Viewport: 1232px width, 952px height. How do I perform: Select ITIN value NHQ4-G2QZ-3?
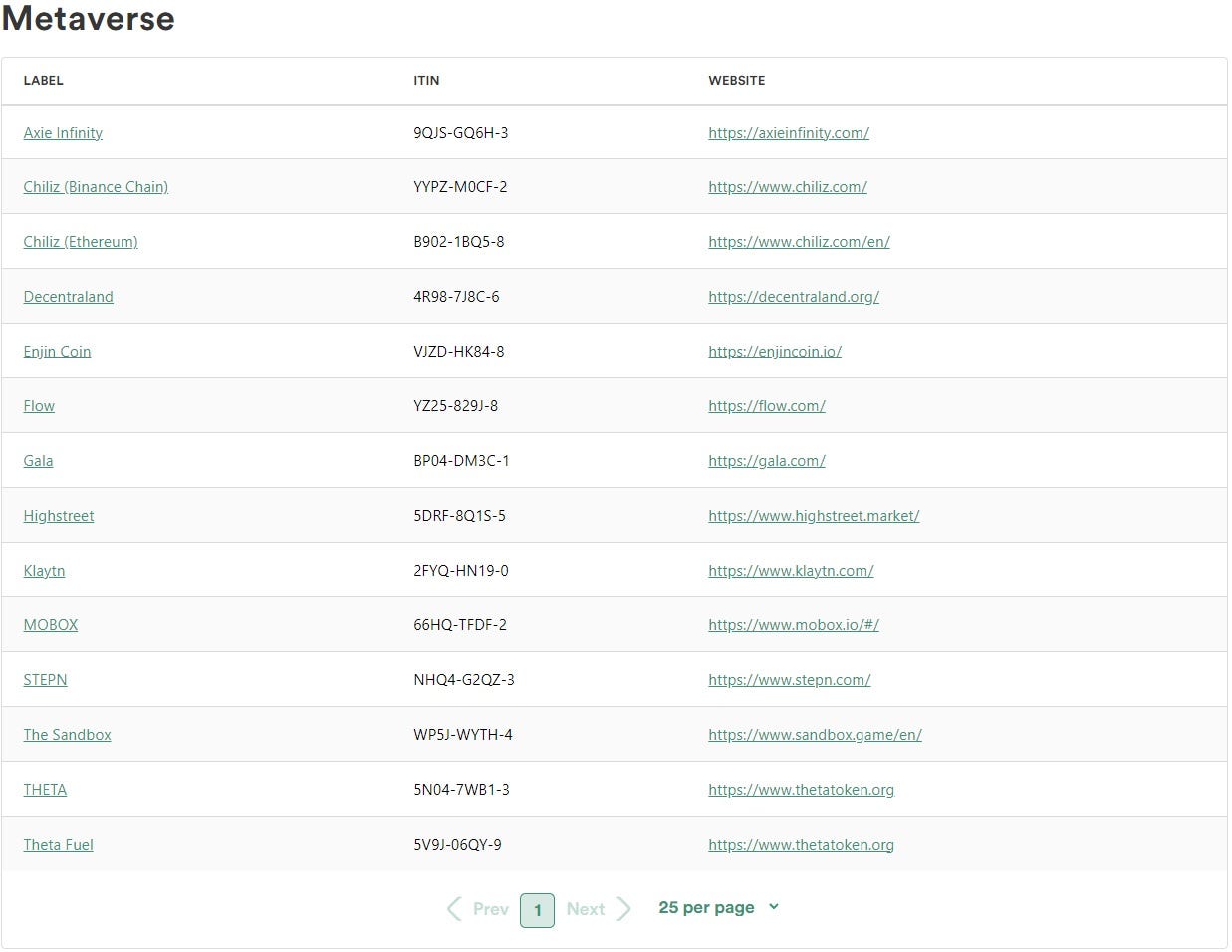pos(464,680)
